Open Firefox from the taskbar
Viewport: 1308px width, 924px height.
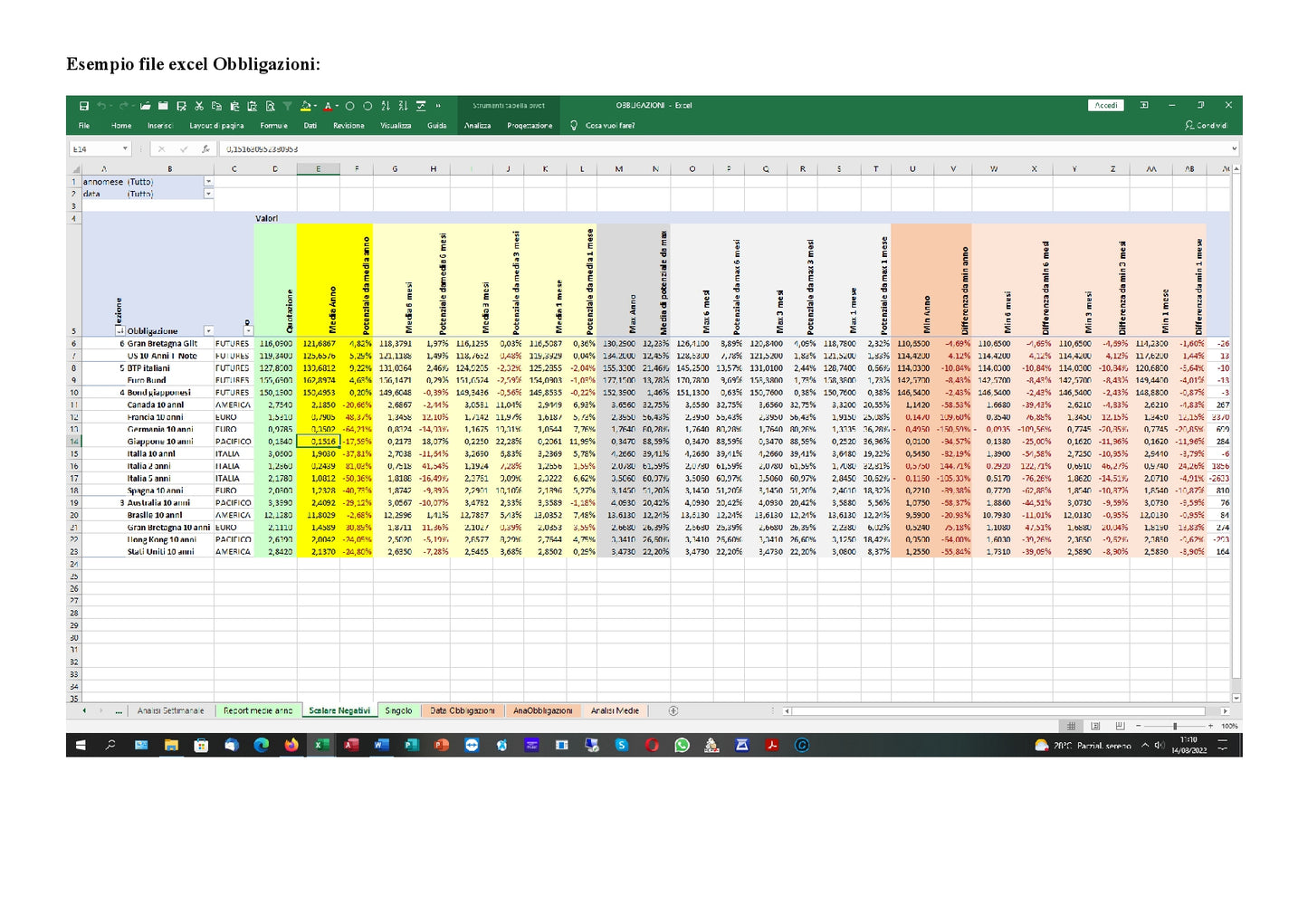[291, 746]
